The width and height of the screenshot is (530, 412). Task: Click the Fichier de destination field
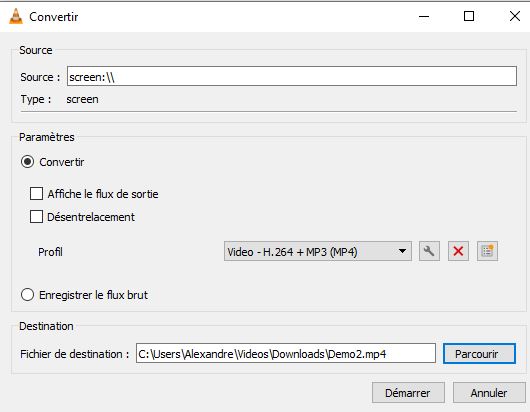point(286,354)
